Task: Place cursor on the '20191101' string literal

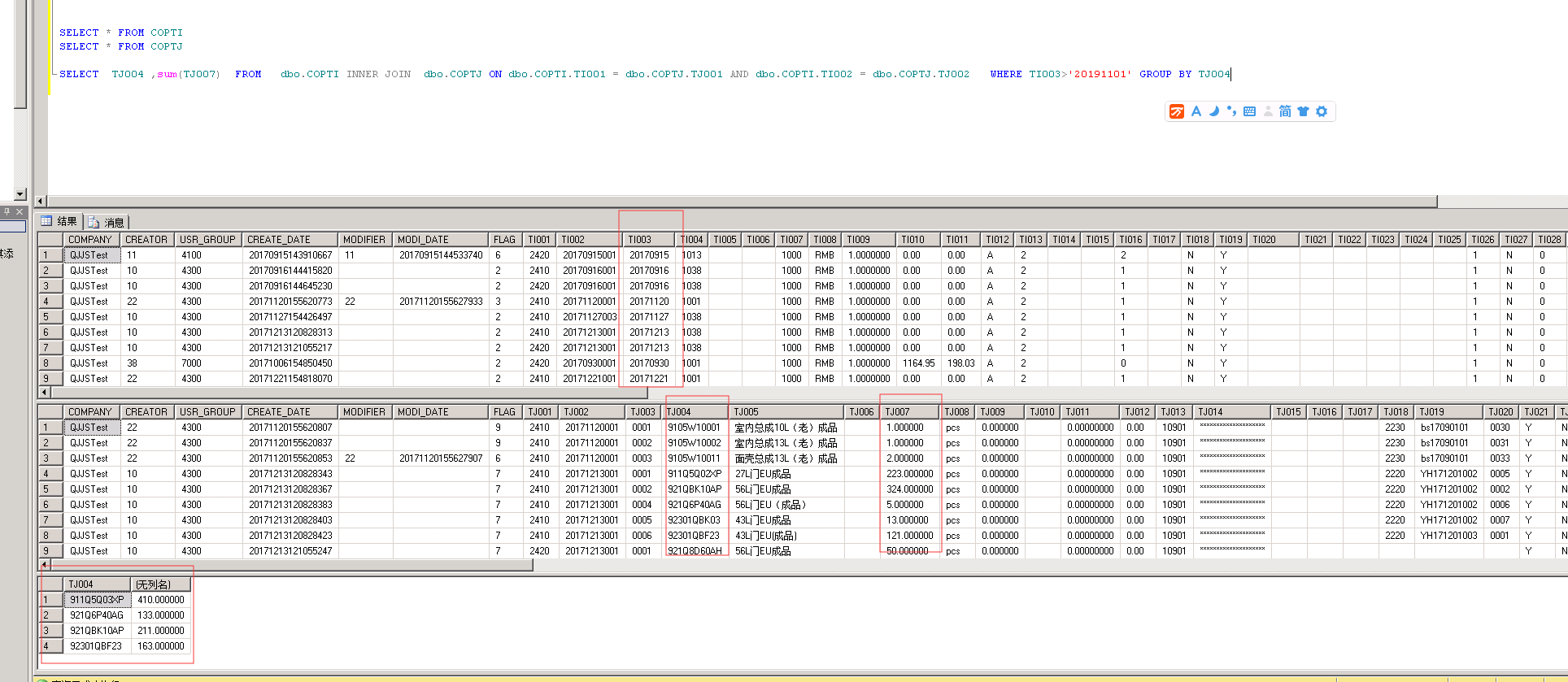Action: pos(1100,74)
